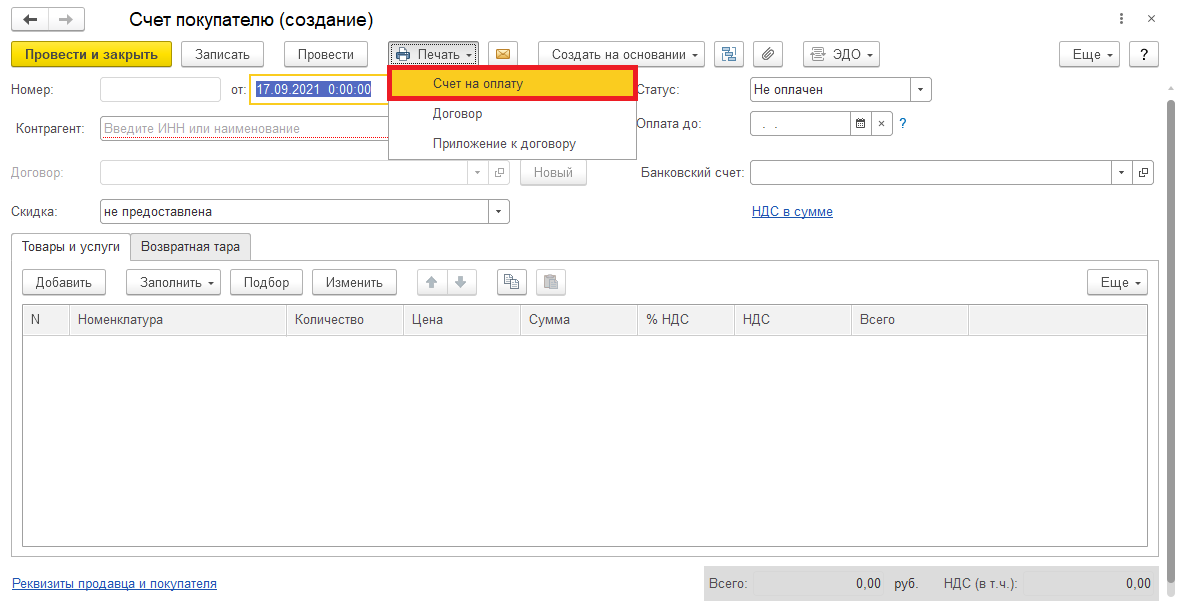The image size is (1179, 605).
Task: Open Создать на основании dropdown menu
Action: coord(621,54)
